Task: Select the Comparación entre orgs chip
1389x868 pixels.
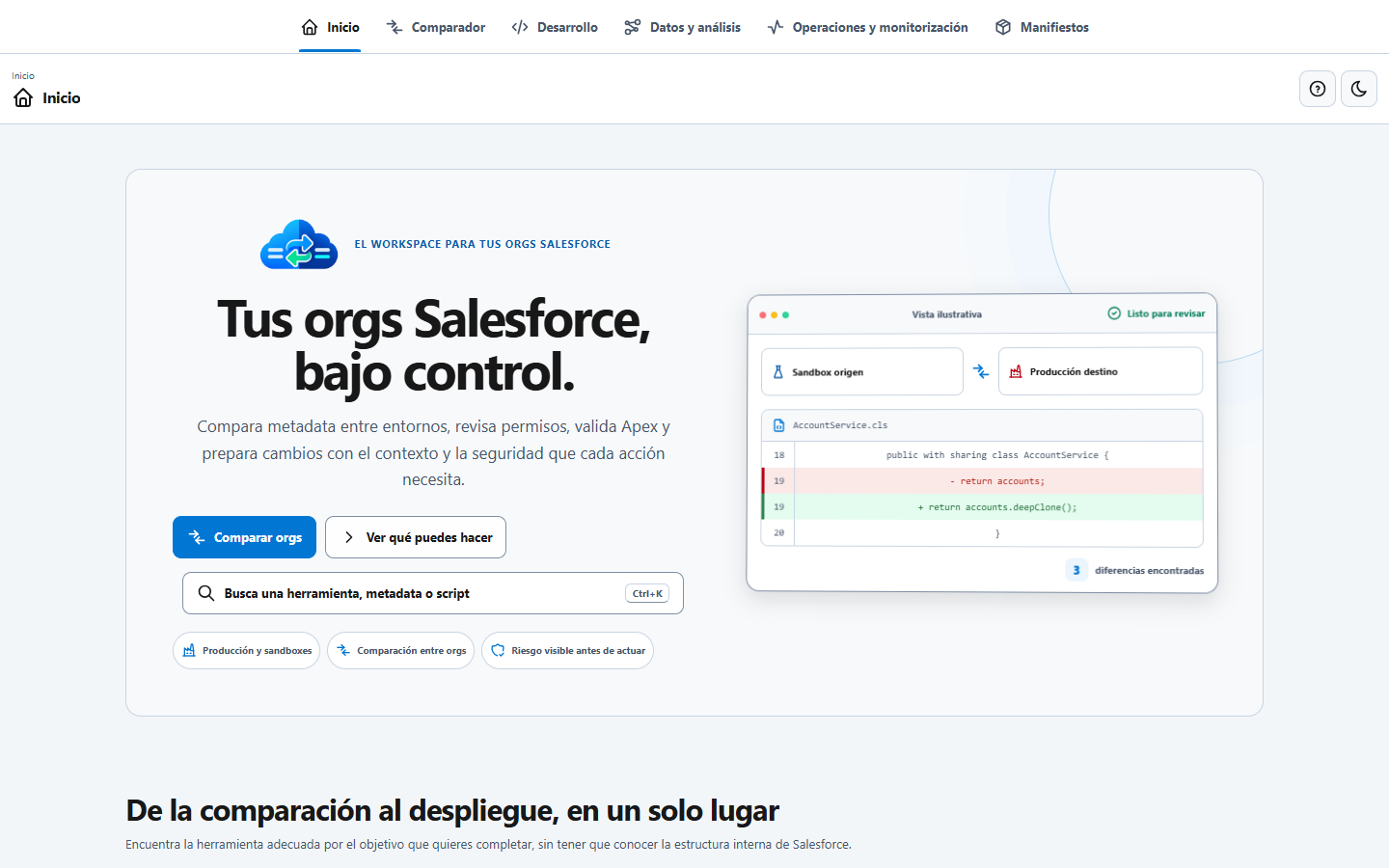Action: click(400, 650)
